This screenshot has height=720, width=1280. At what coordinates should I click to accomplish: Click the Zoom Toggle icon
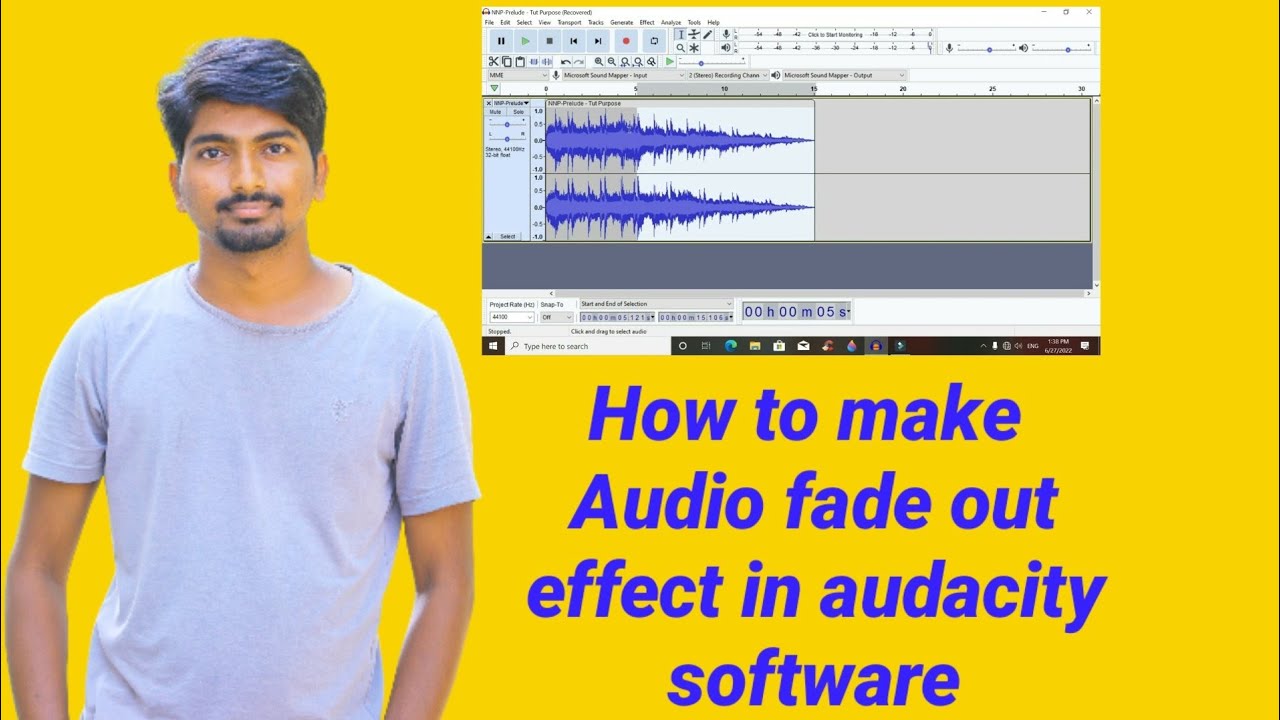652,62
